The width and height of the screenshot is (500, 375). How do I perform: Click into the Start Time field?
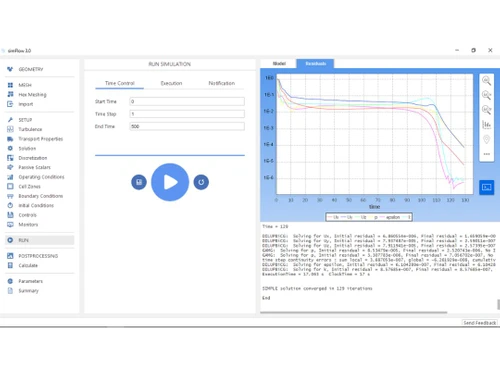187,101
